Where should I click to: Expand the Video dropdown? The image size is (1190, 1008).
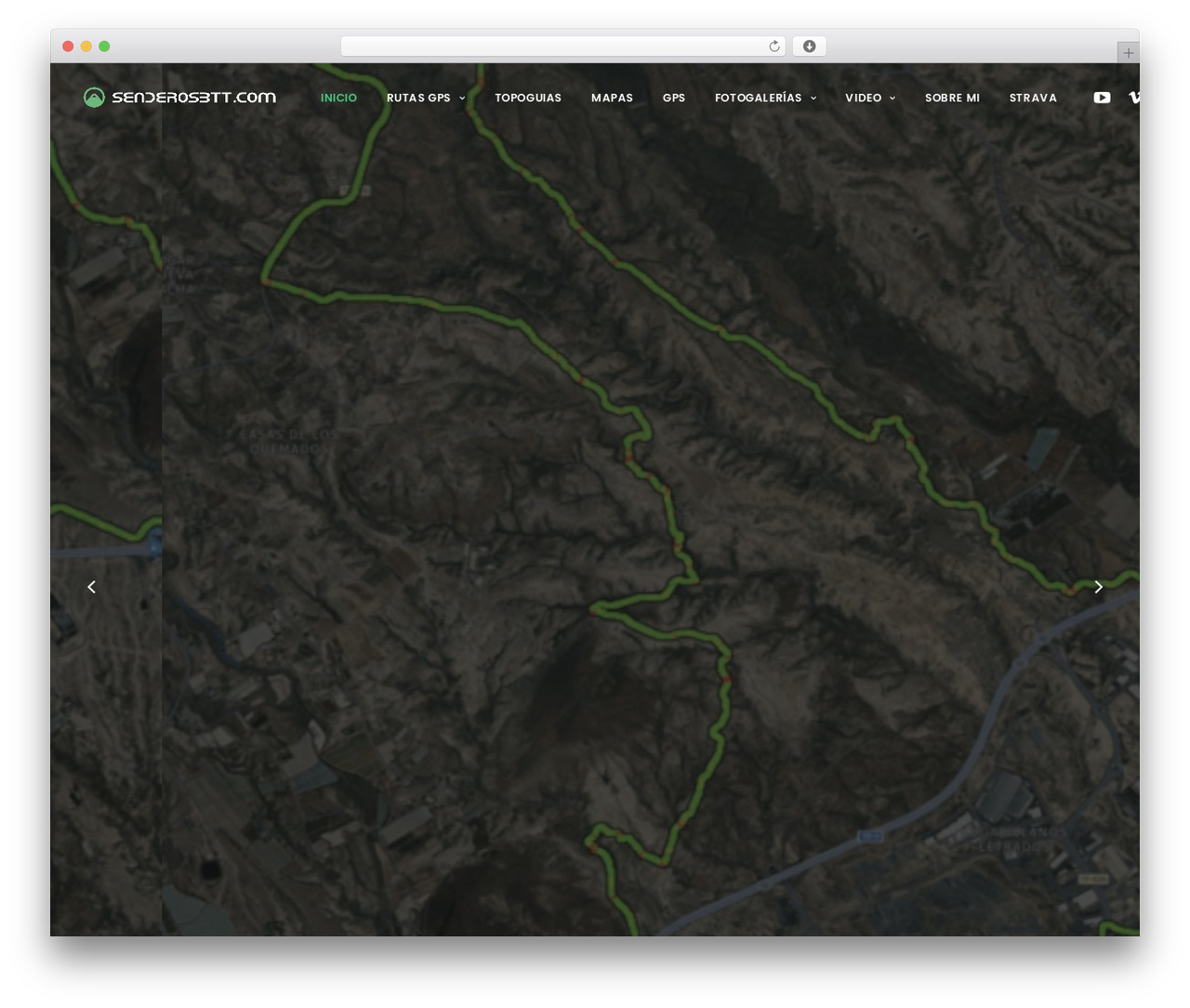coord(870,98)
